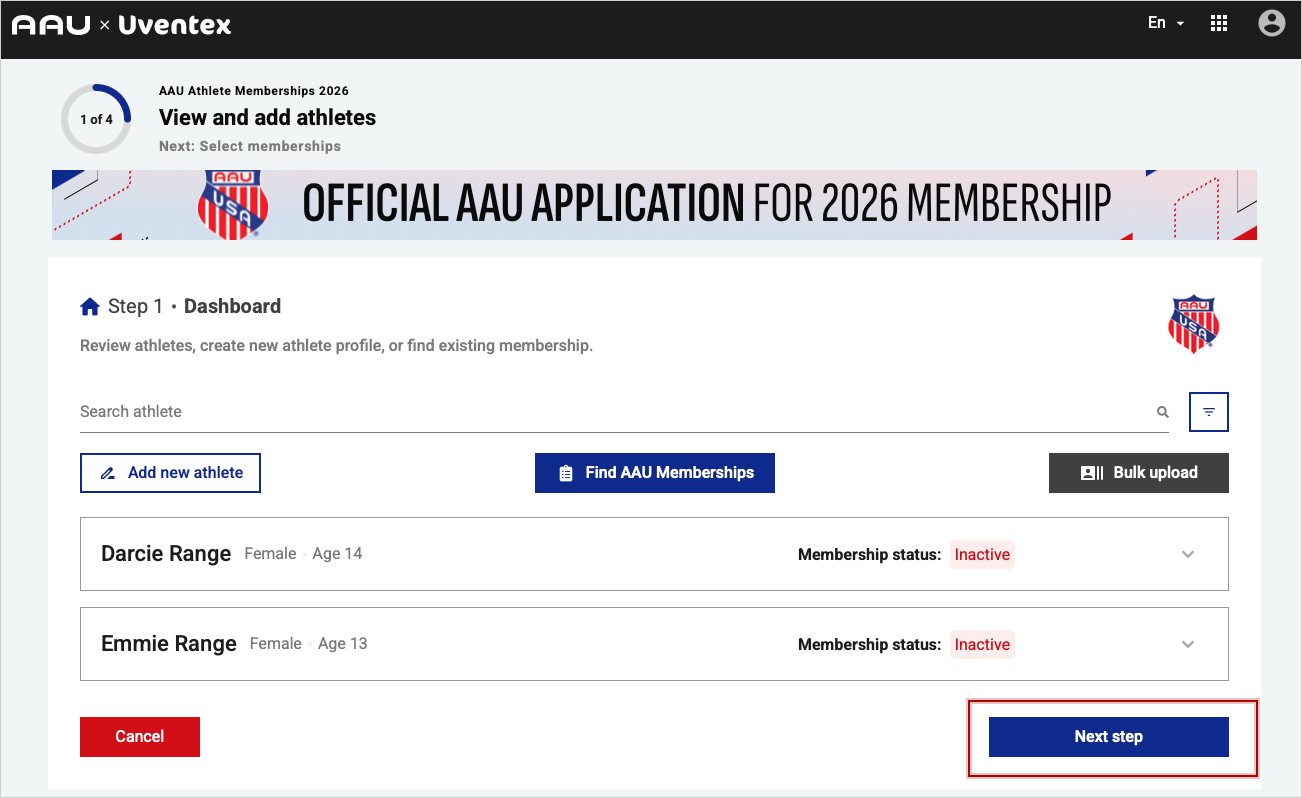Select the Darcie Range name text

coord(166,554)
